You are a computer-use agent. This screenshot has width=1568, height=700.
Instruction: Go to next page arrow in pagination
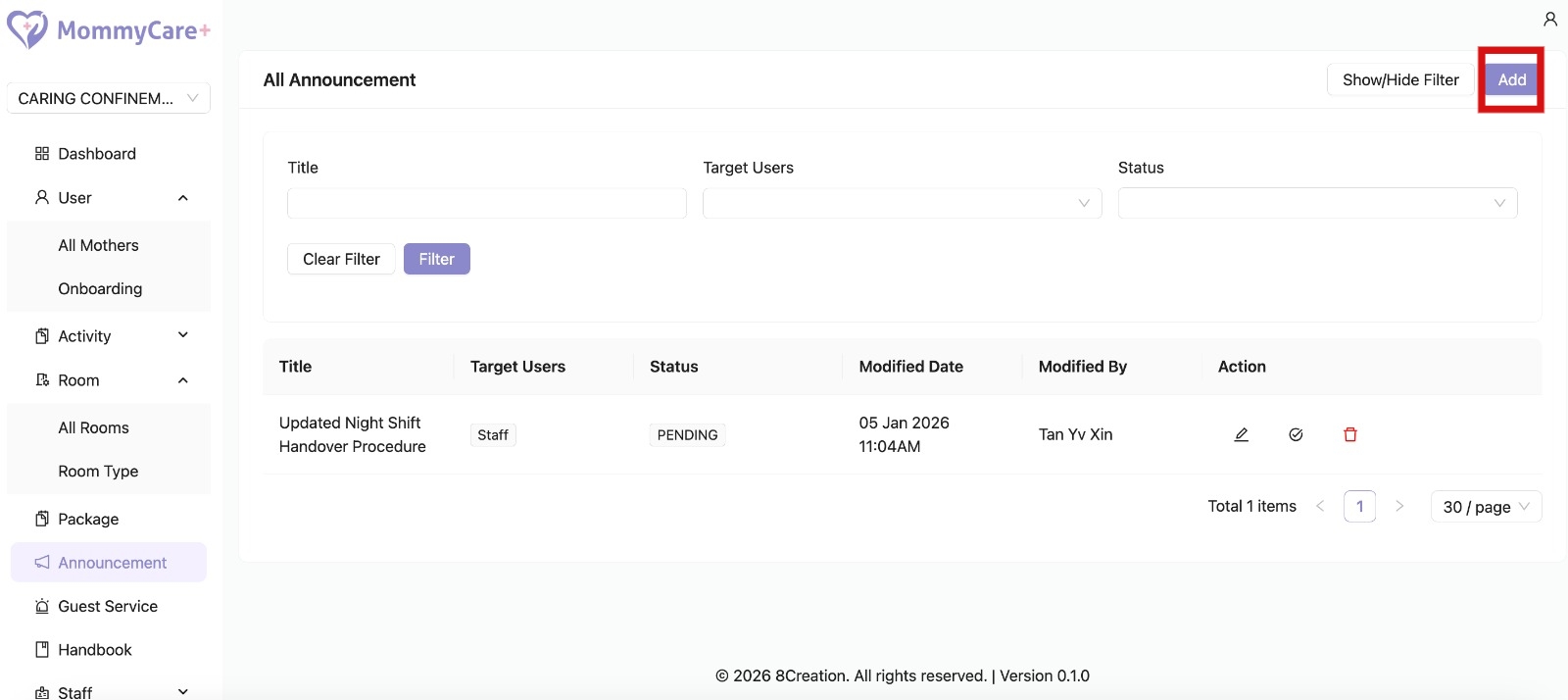tap(1398, 506)
